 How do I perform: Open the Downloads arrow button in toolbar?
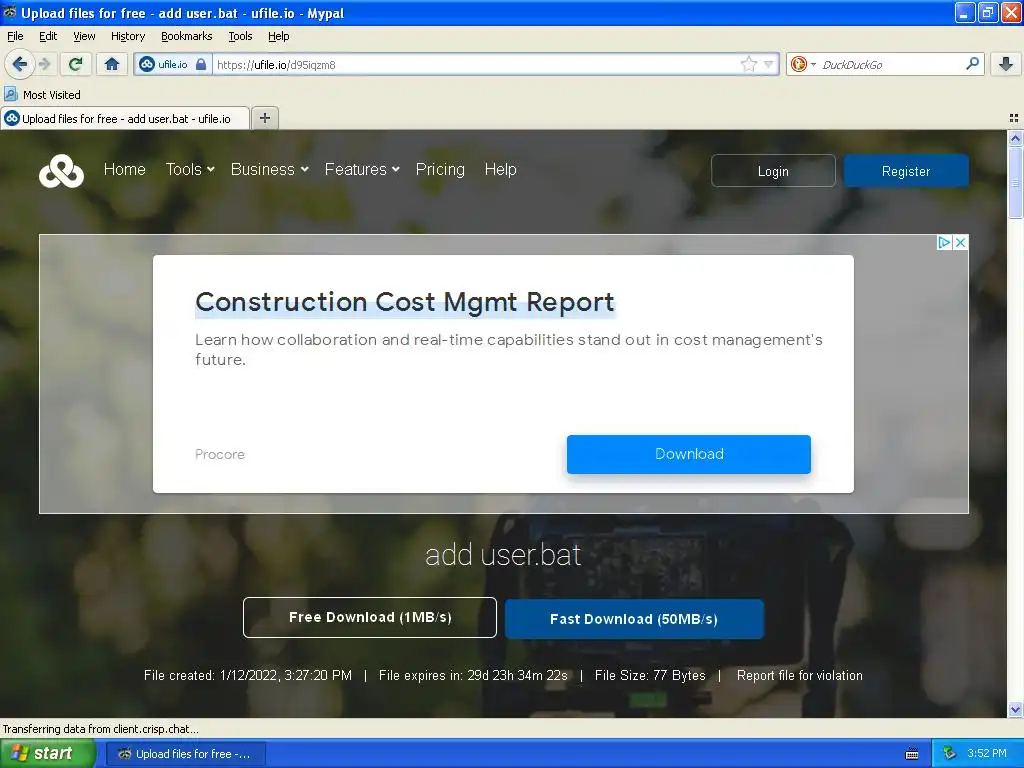coord(1006,64)
